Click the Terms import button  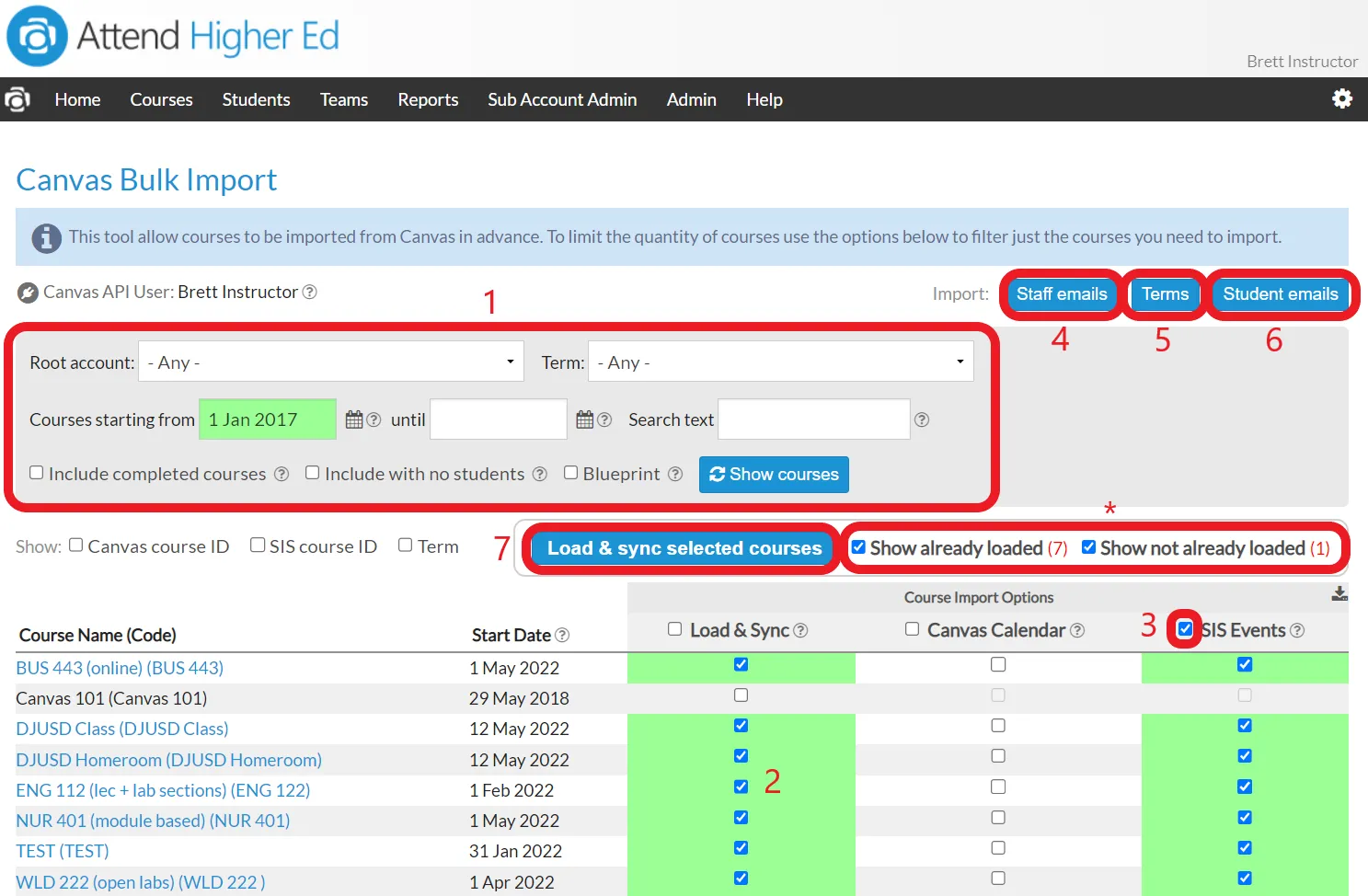pos(1165,294)
